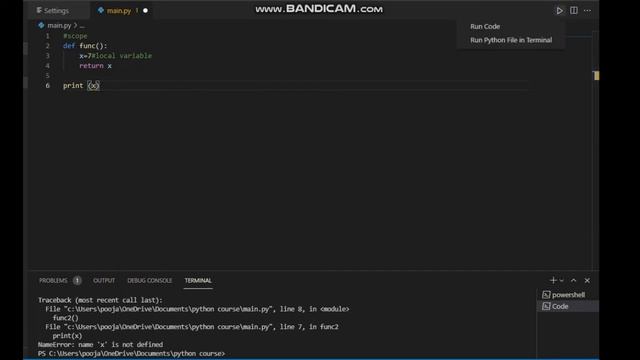
Task: Select the Terminal panel tab
Action: click(x=198, y=280)
